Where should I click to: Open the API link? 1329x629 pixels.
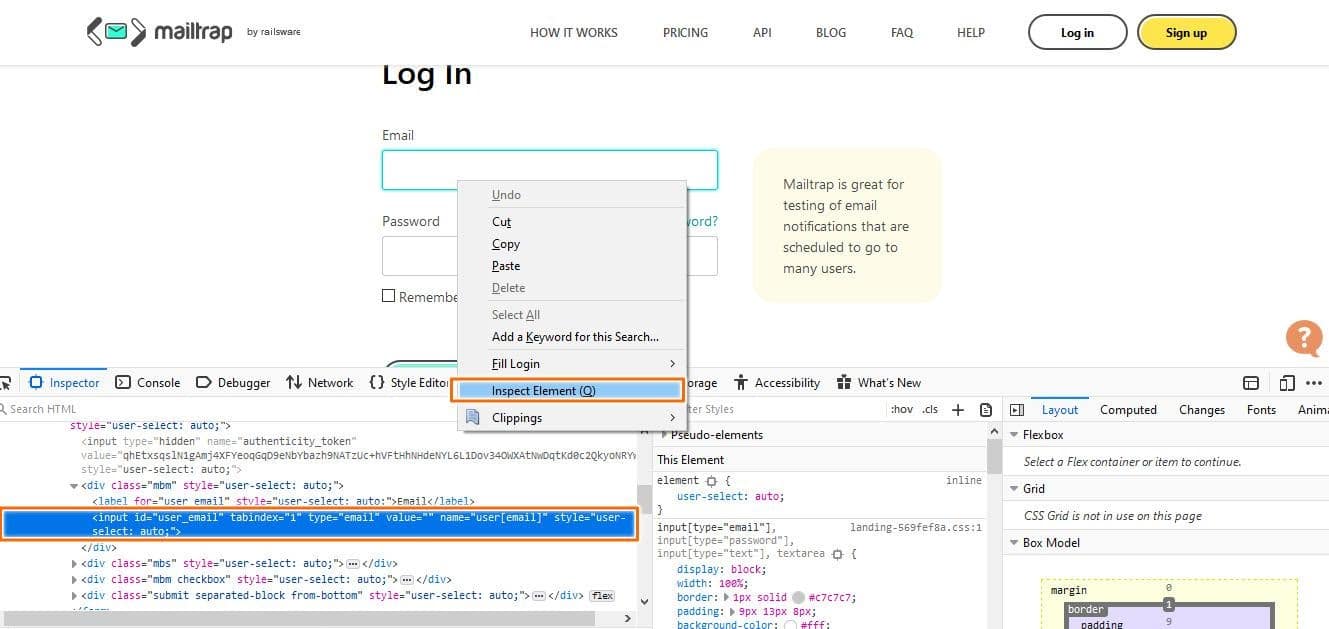point(762,32)
